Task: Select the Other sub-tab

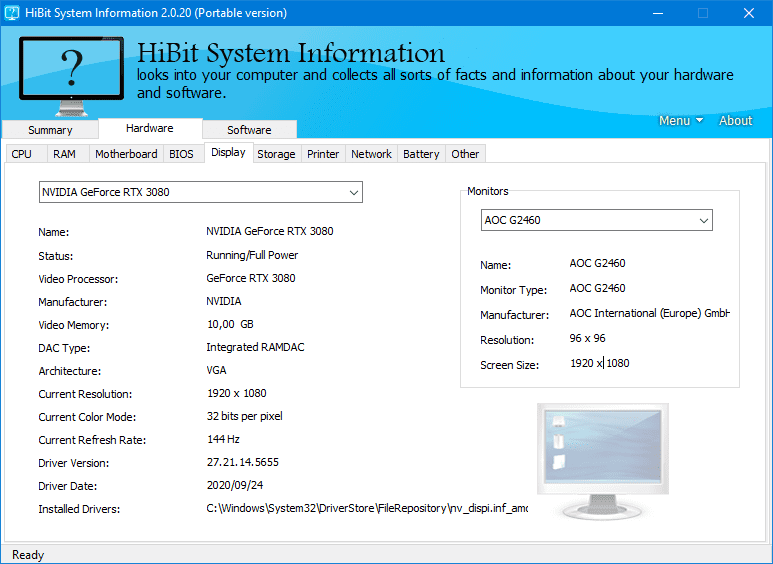Action: click(x=465, y=154)
